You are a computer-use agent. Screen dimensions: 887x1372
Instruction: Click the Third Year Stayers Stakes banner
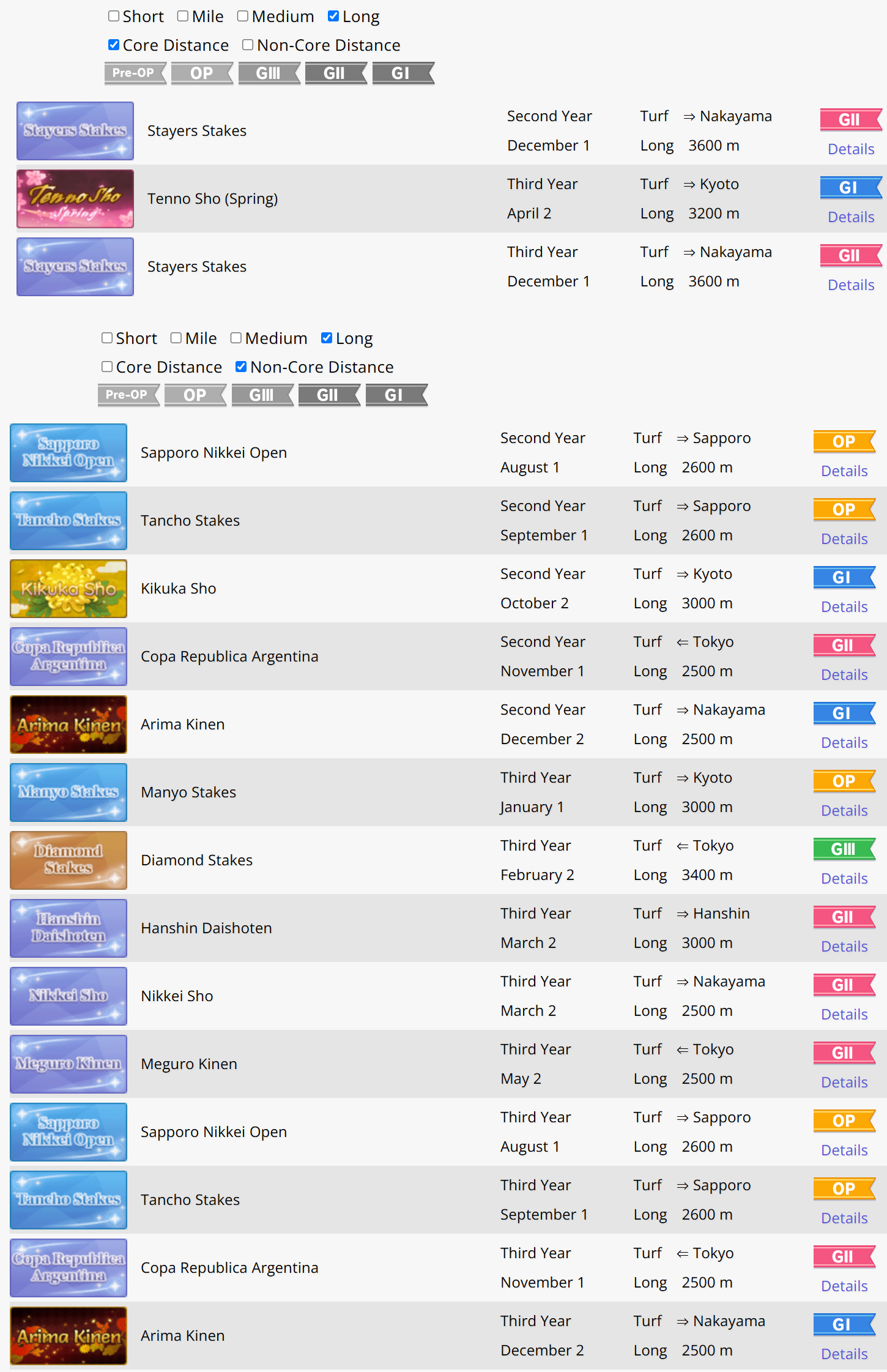[x=75, y=267]
